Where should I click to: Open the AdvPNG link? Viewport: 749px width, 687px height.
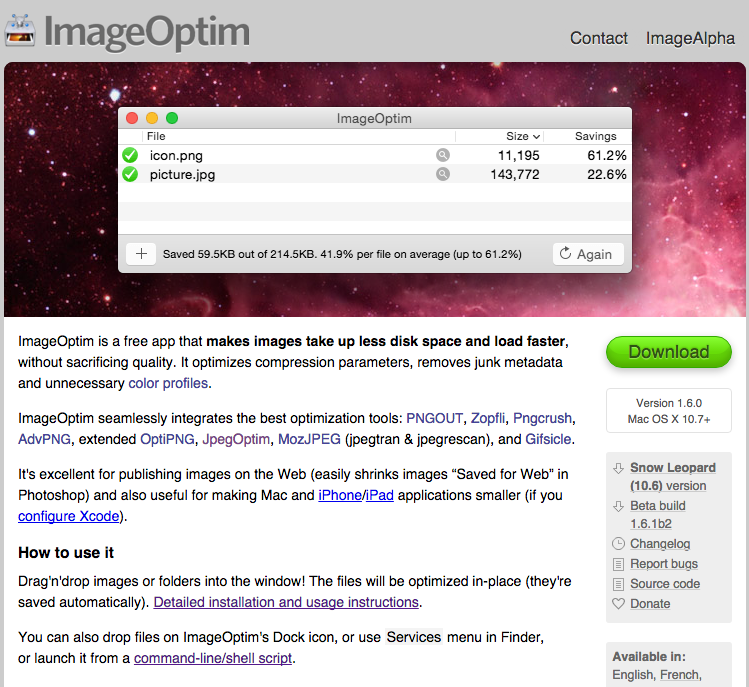point(44,439)
